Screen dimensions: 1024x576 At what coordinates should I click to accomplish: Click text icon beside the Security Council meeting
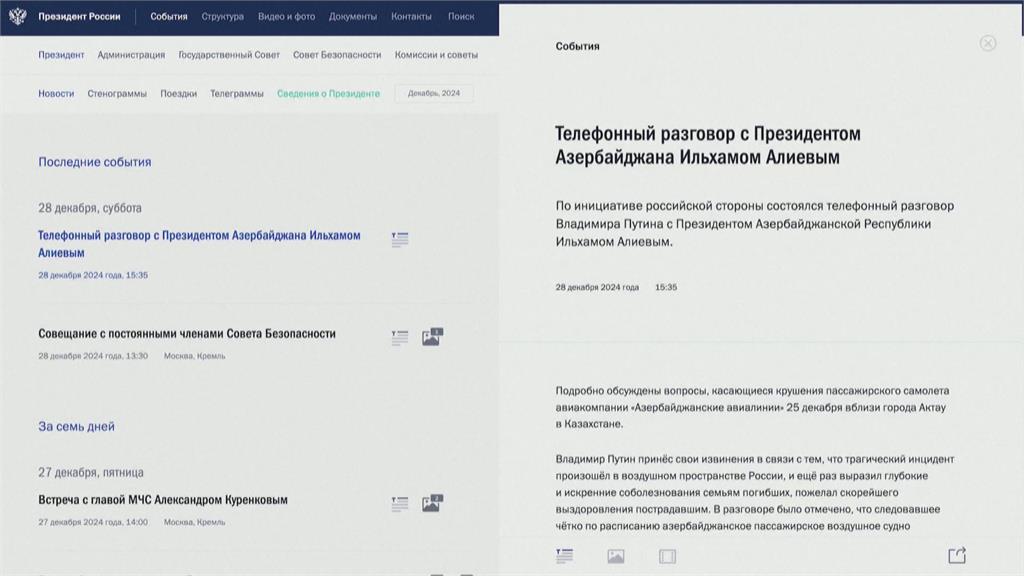[400, 338]
